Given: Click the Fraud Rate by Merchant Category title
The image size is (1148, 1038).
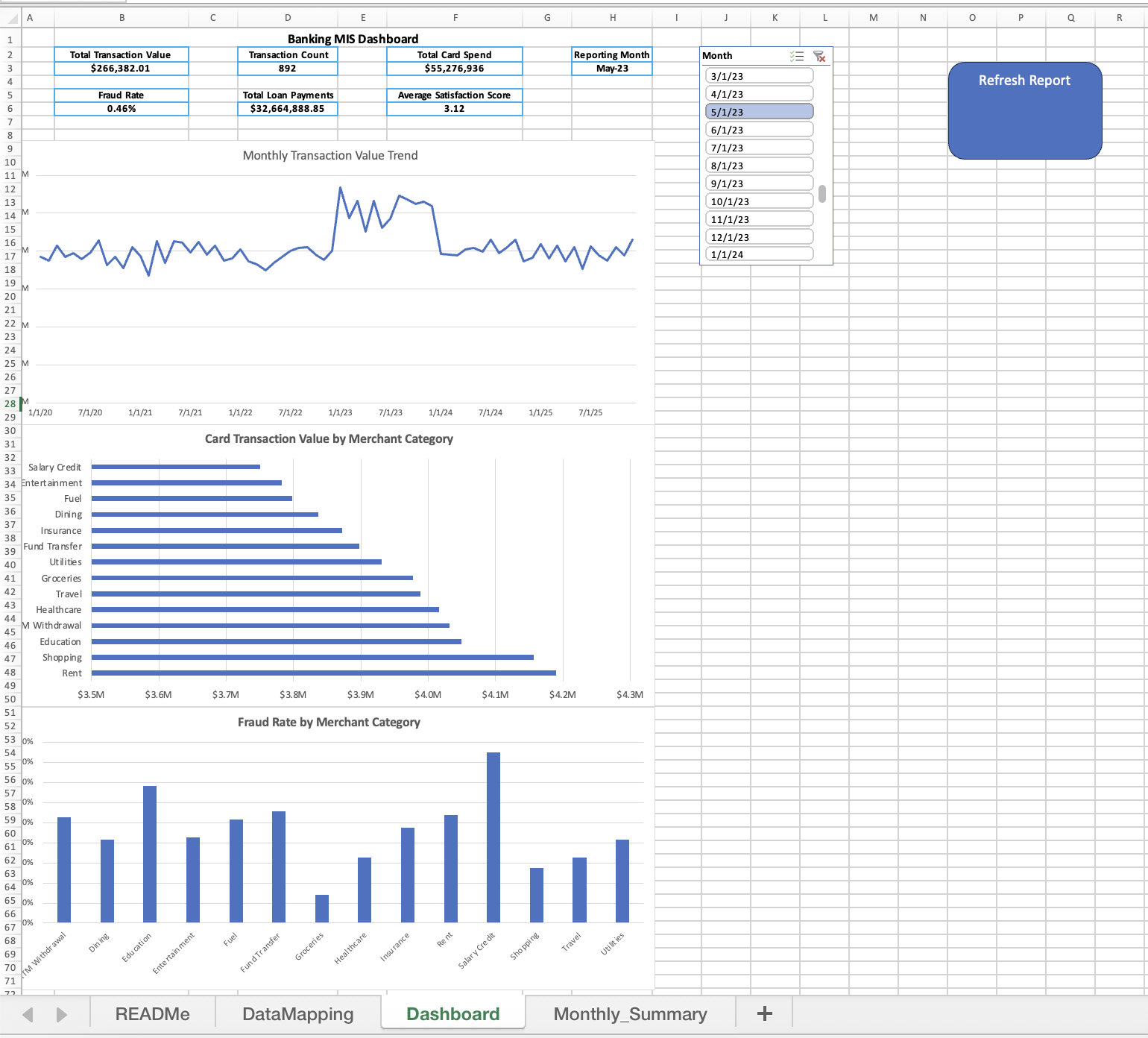Looking at the screenshot, I should (329, 722).
